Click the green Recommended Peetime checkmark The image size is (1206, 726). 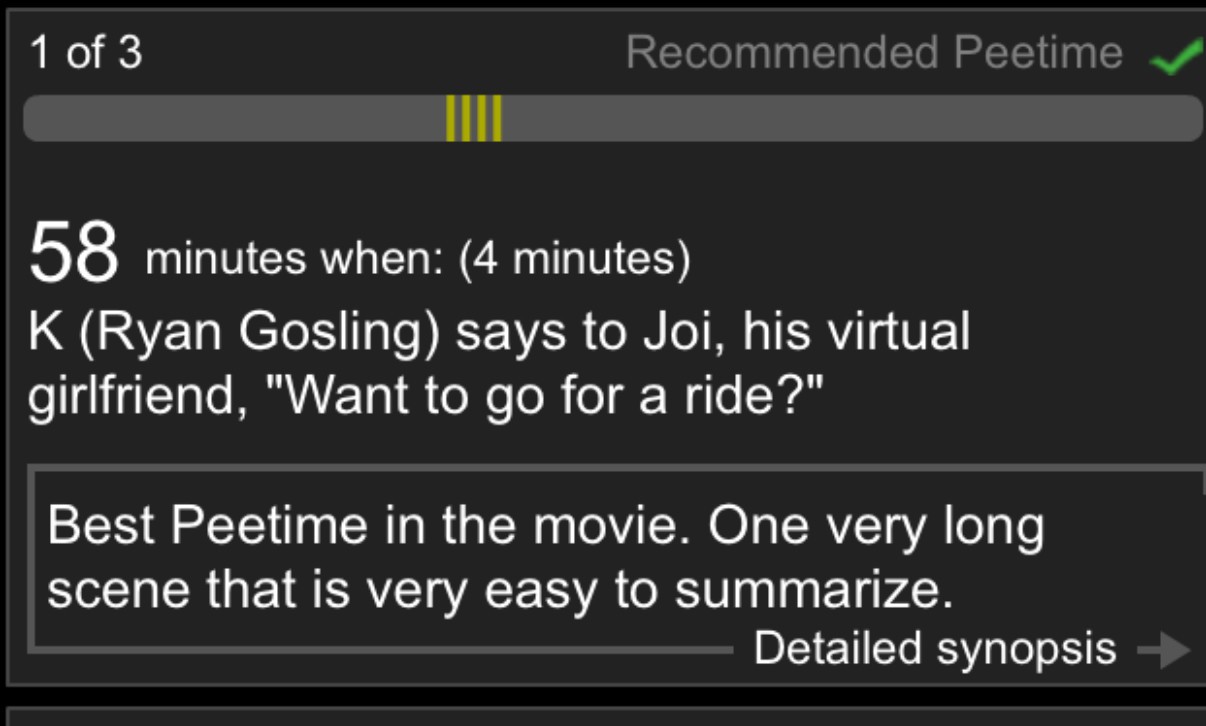click(x=1177, y=59)
